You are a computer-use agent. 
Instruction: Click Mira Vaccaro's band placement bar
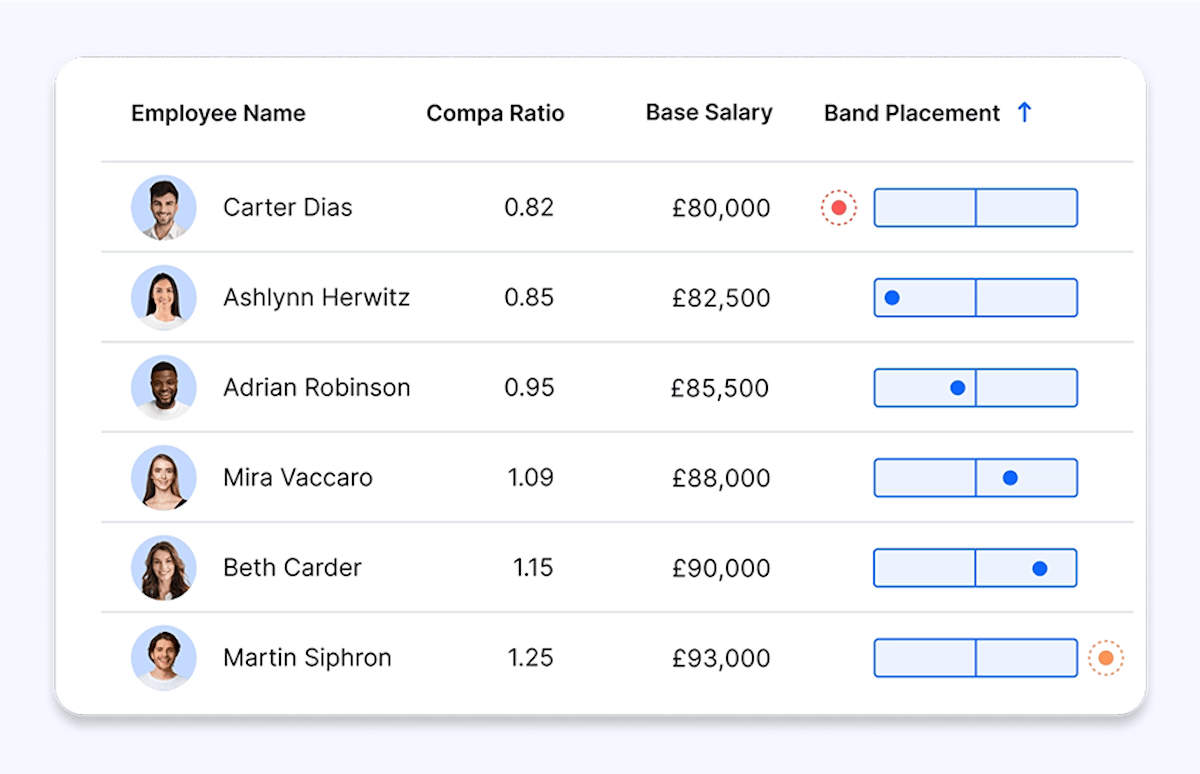click(x=975, y=477)
